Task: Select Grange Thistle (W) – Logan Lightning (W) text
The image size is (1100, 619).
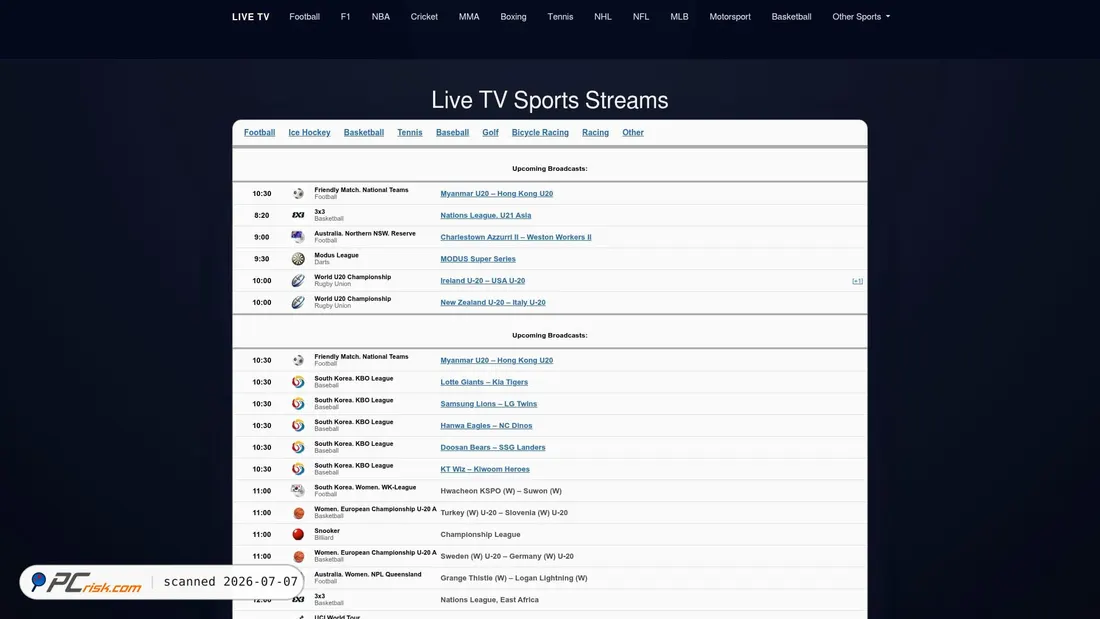Action: coord(514,578)
